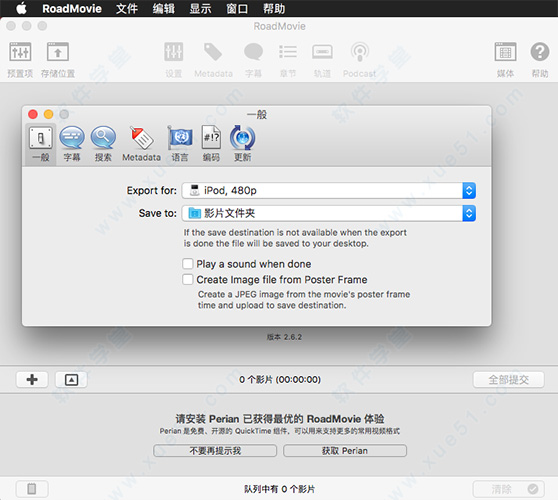Open the 窗口 menu

pos(237,8)
